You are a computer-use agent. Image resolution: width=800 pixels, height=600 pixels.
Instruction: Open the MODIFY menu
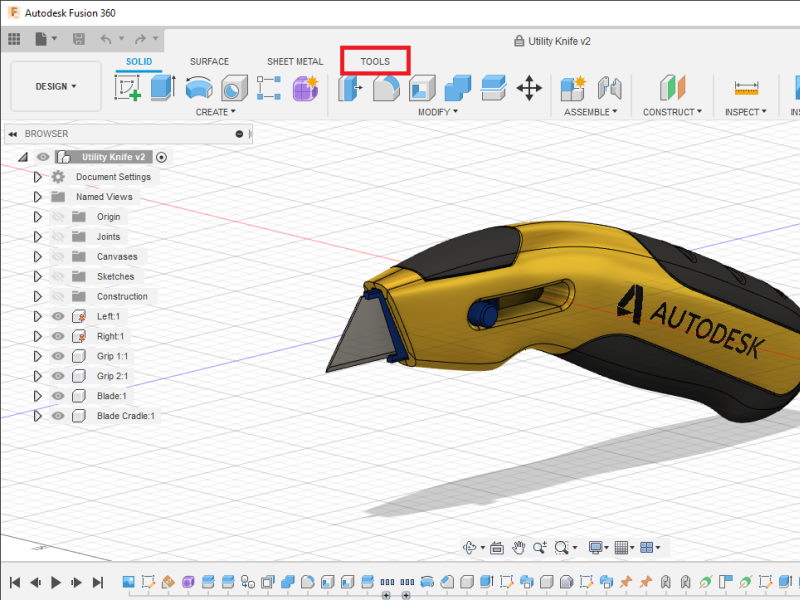click(x=438, y=112)
